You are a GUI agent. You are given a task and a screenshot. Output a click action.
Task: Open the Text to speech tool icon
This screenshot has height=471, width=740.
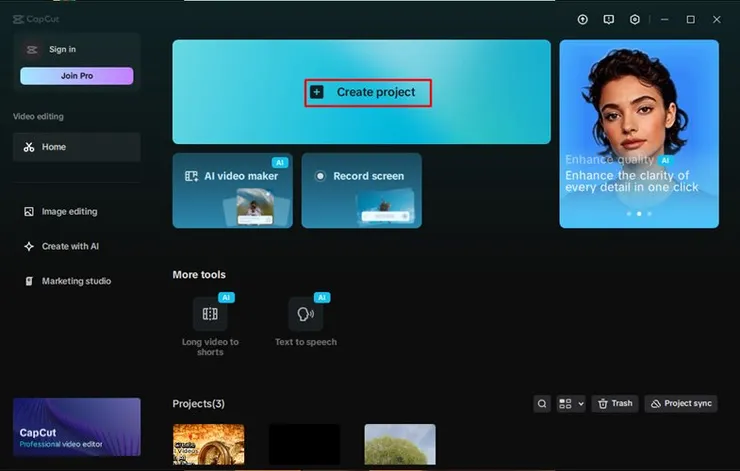[x=306, y=314]
